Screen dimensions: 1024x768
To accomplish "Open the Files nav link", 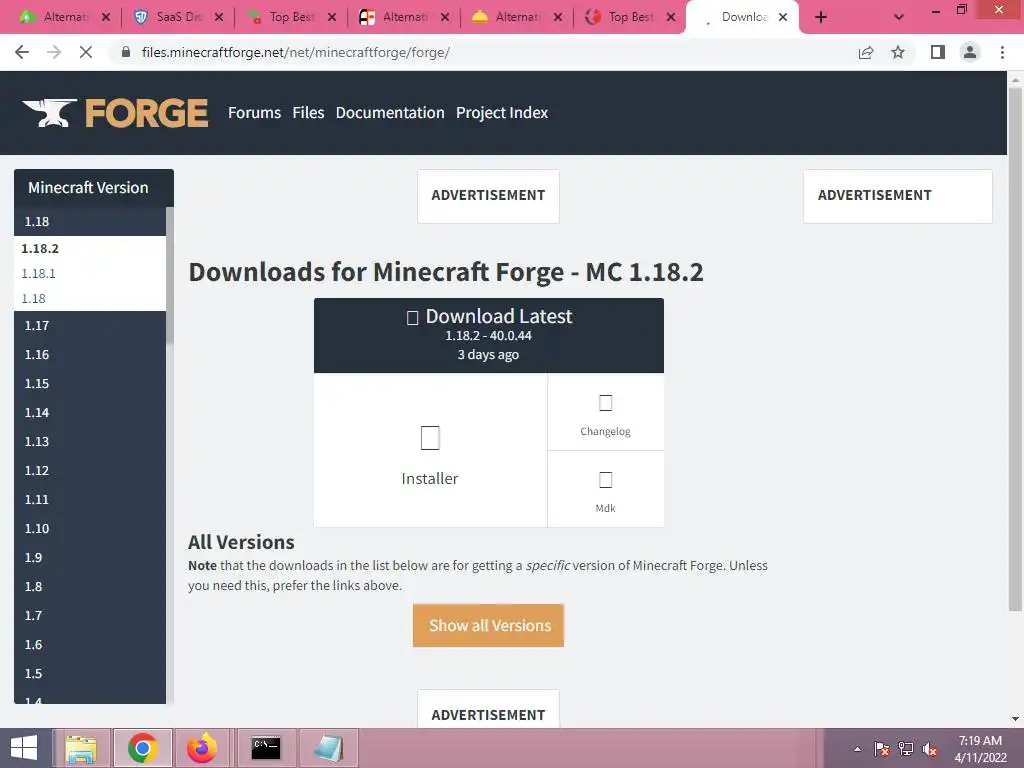I will click(x=308, y=113).
